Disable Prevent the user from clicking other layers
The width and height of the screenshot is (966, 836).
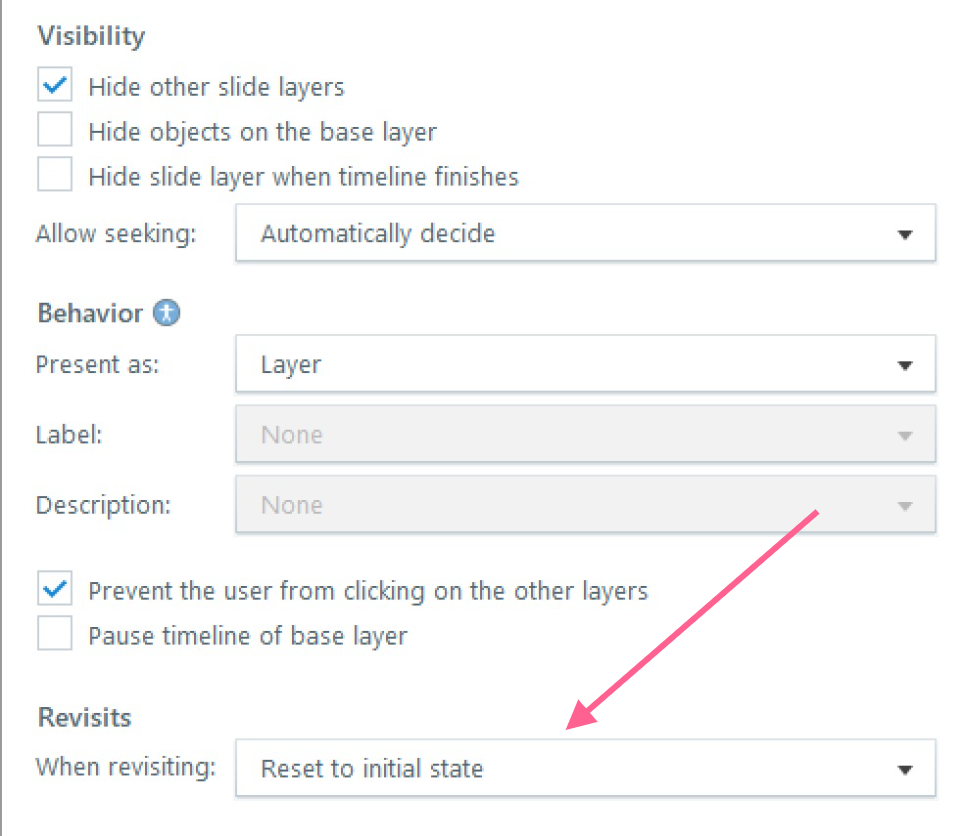click(x=54, y=590)
